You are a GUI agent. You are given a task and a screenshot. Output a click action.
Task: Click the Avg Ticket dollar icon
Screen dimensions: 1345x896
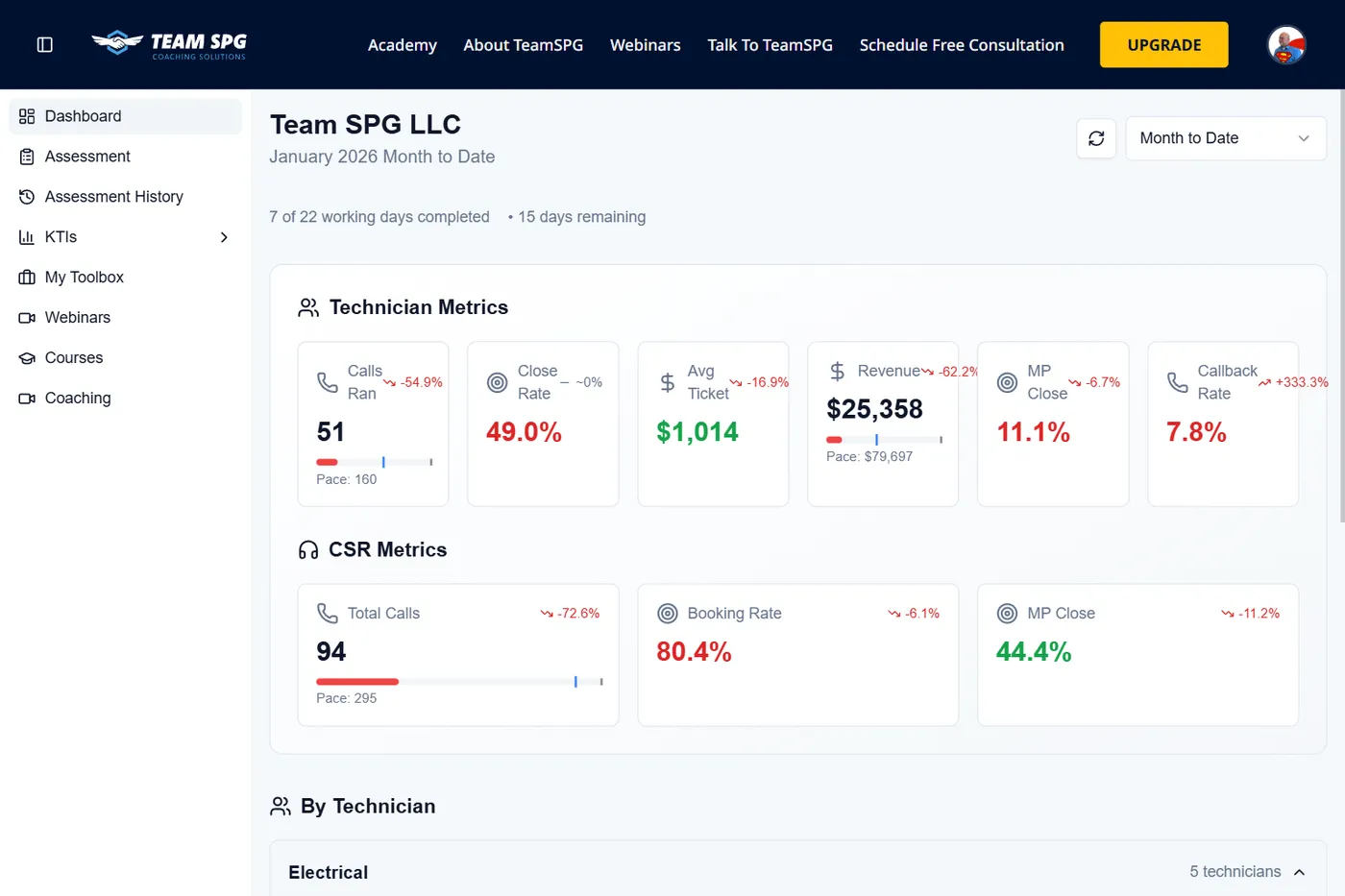click(668, 382)
